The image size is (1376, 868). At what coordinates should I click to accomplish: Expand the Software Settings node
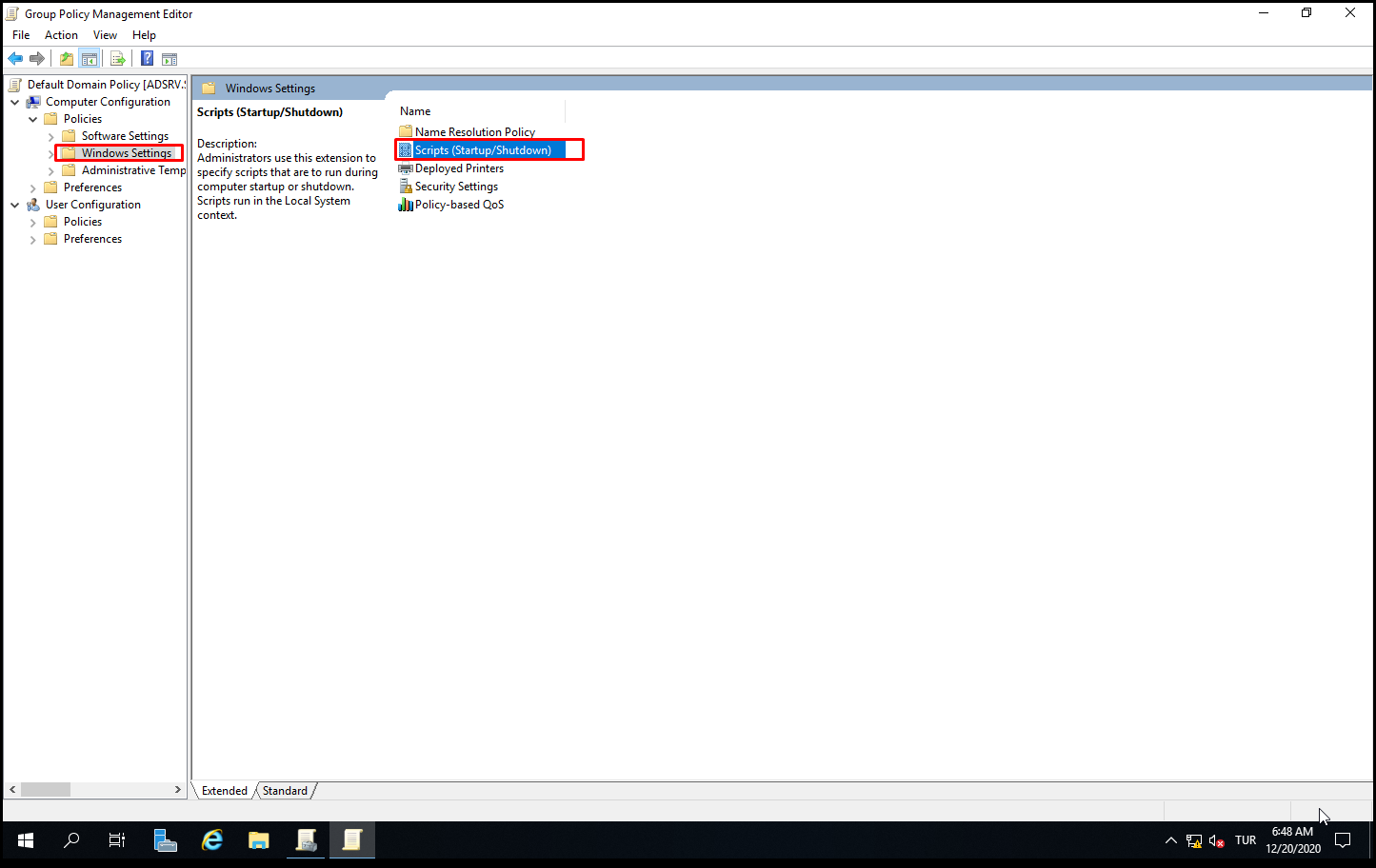[x=51, y=136]
